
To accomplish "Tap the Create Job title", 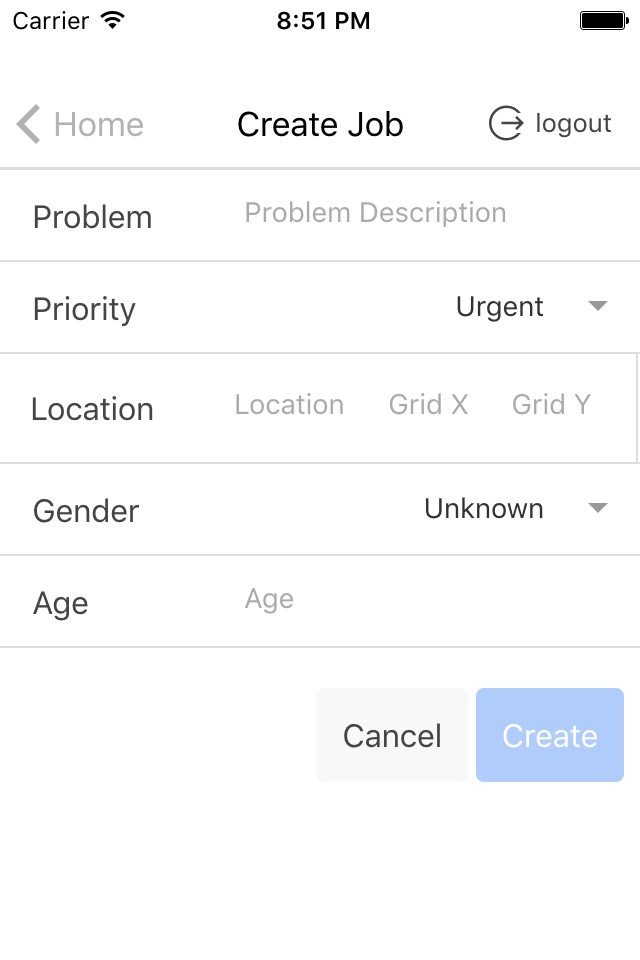I will pyautogui.click(x=320, y=125).
